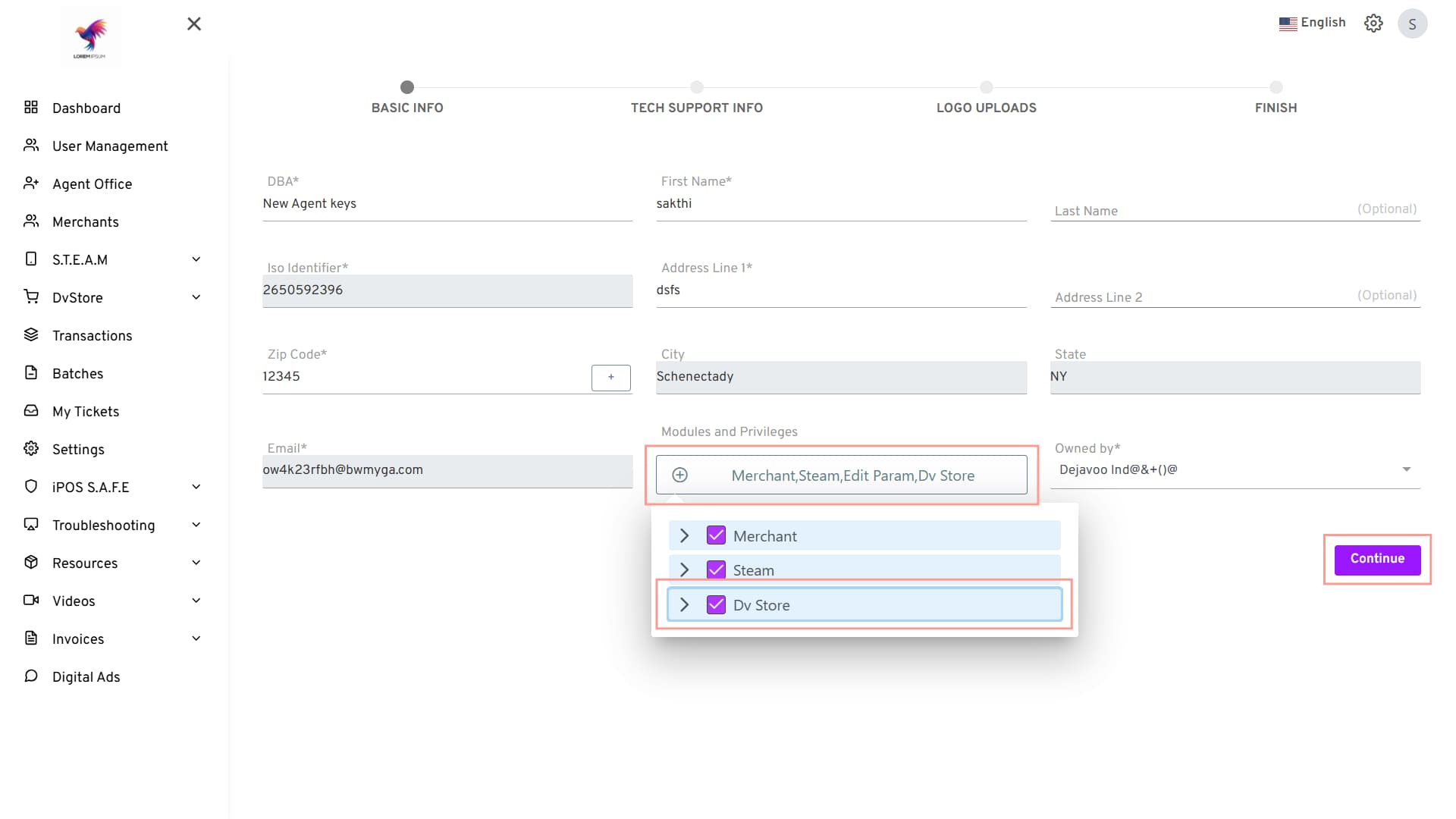Expand the Videos submenu arrow
Viewport: 1456px width, 819px height.
pos(196,601)
